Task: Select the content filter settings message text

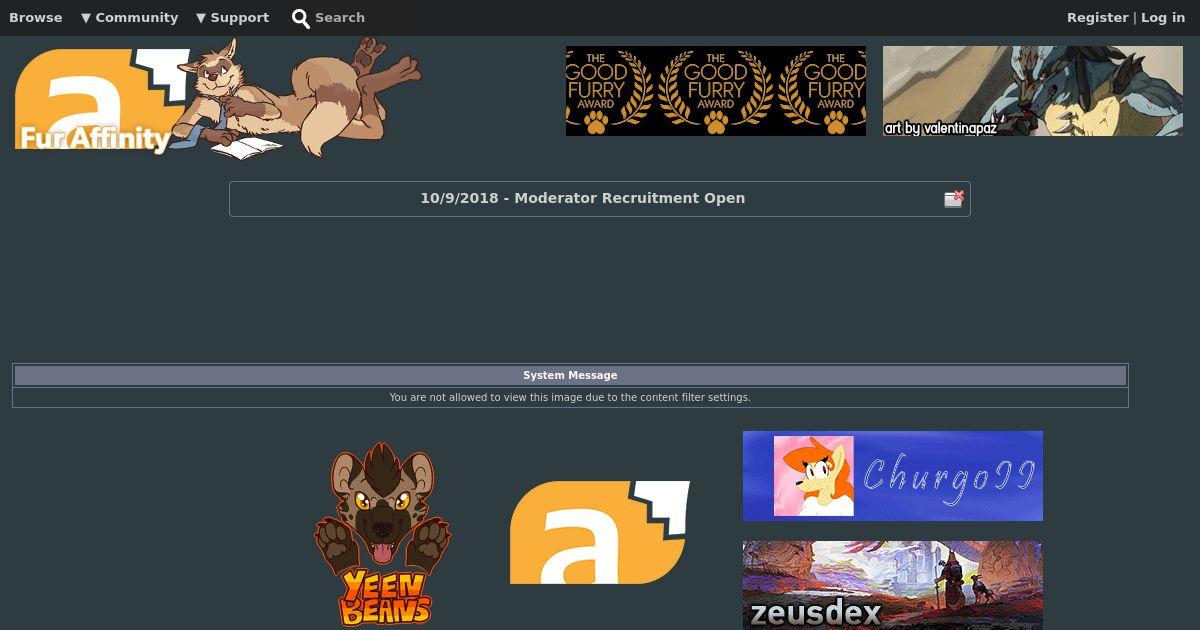Action: pos(570,397)
